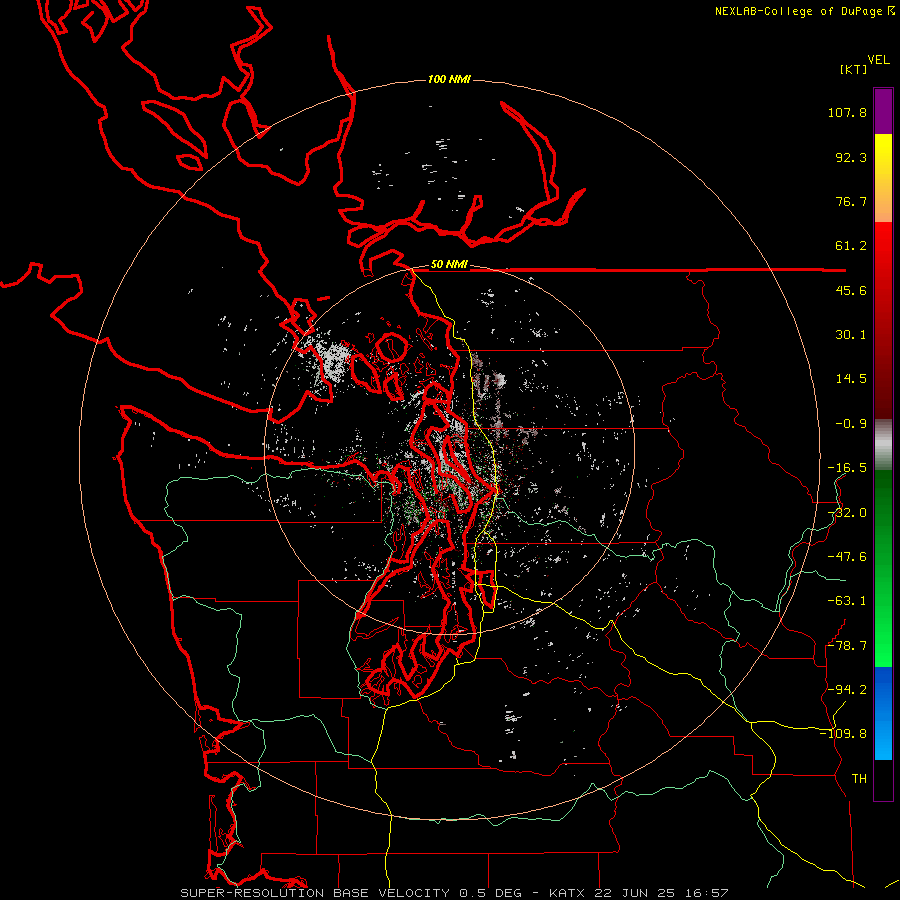The height and width of the screenshot is (900, 900).
Task: Click the -16.5 velocity scale value
Action: coord(847,468)
